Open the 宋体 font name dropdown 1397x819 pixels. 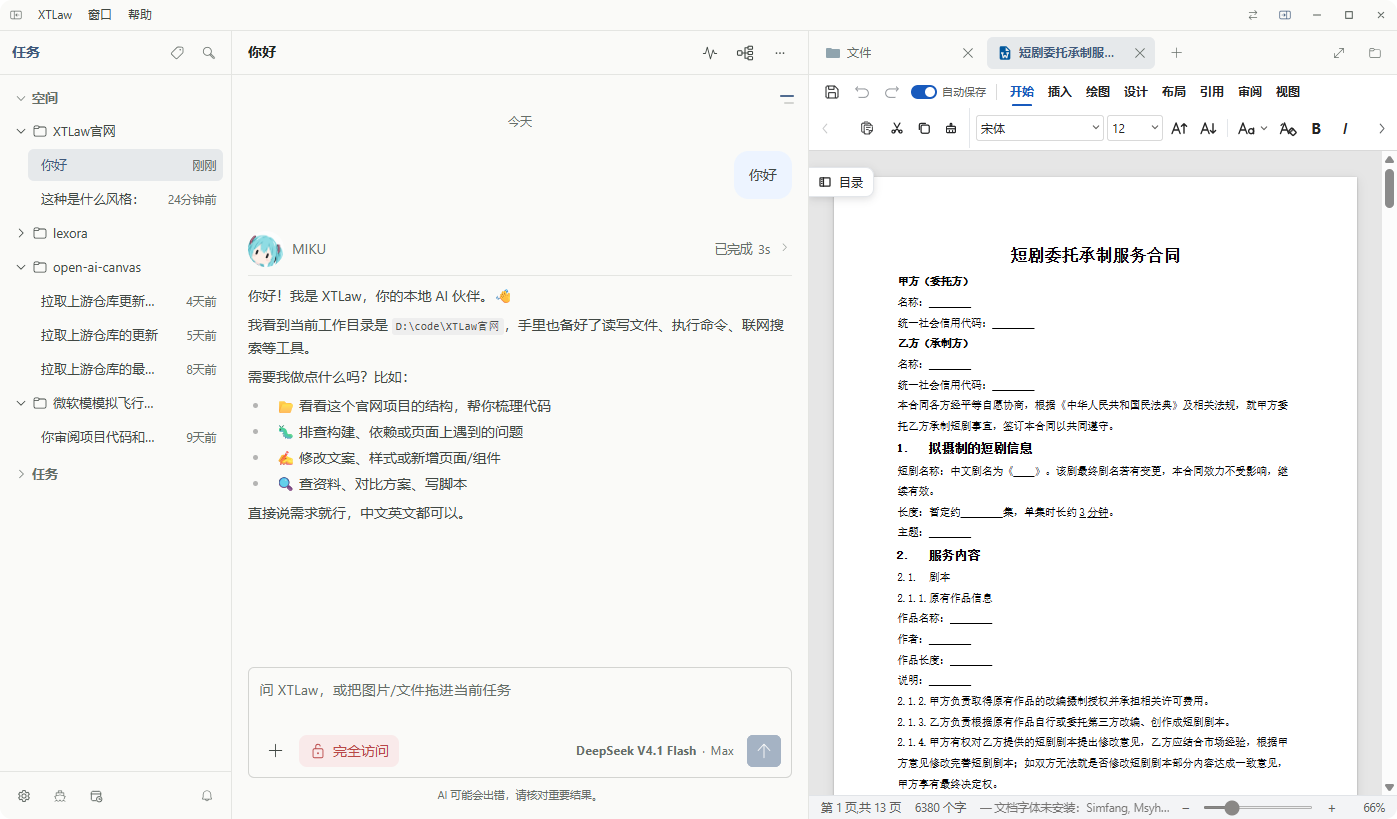(x=1039, y=128)
